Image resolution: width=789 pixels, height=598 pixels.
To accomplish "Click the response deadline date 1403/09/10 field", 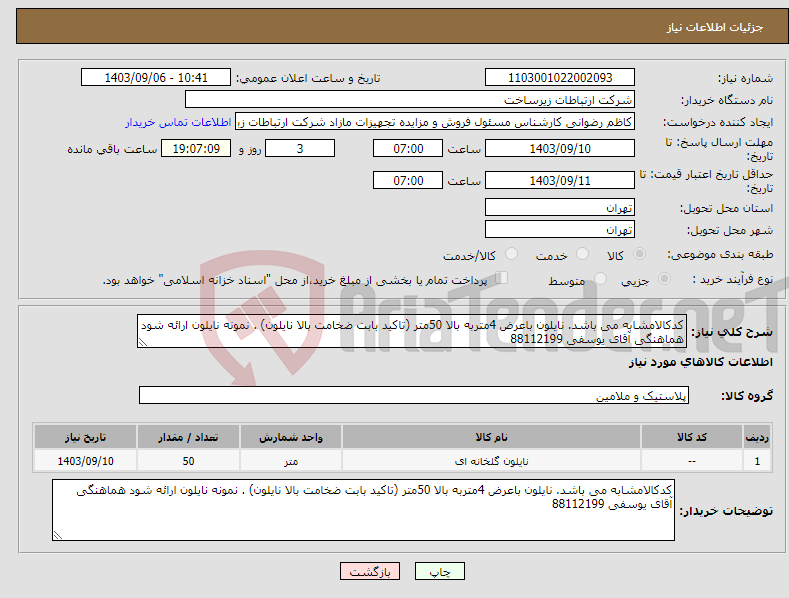I will 560,148.
